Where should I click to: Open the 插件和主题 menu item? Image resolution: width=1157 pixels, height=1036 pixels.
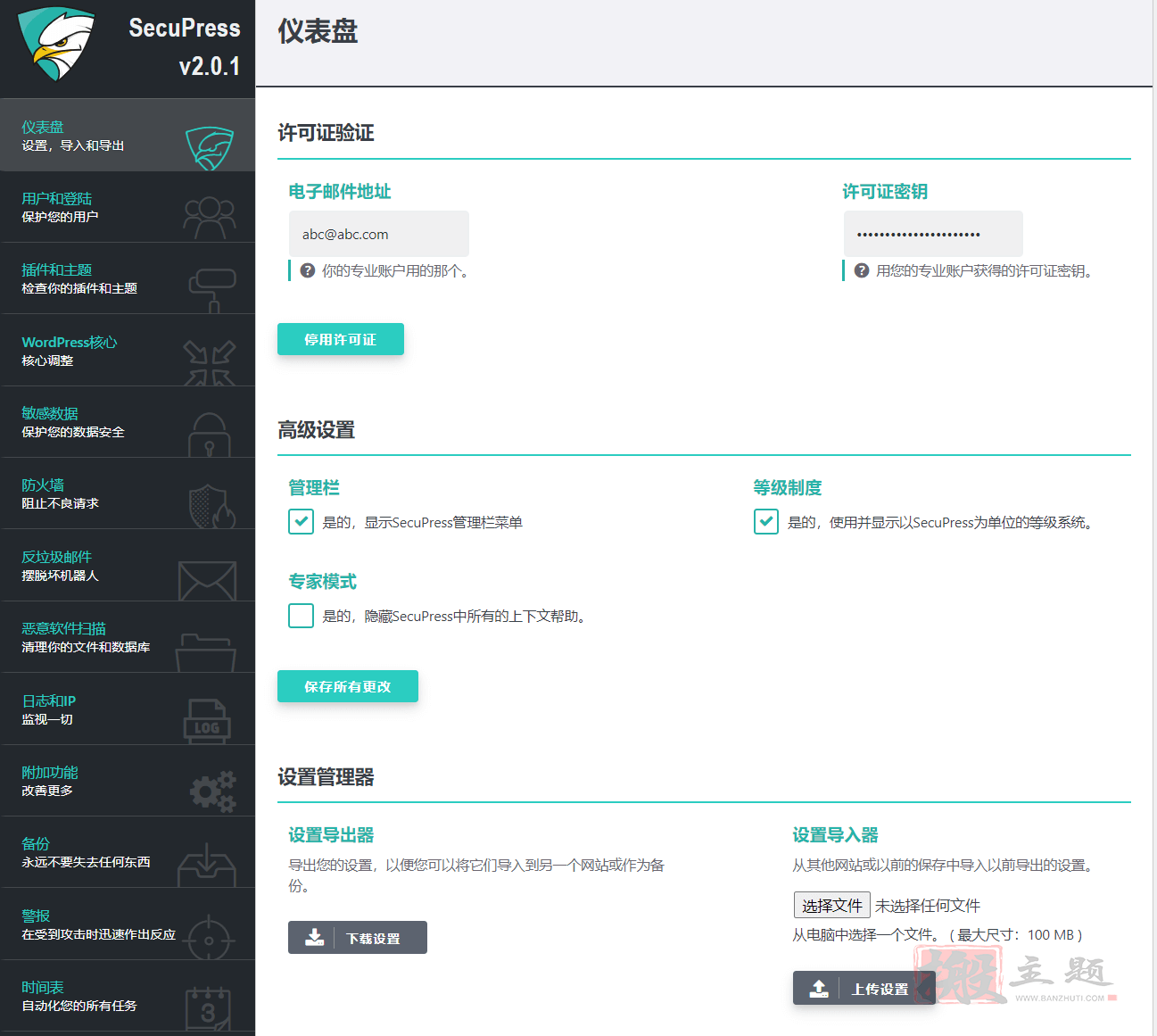pyautogui.click(x=128, y=278)
